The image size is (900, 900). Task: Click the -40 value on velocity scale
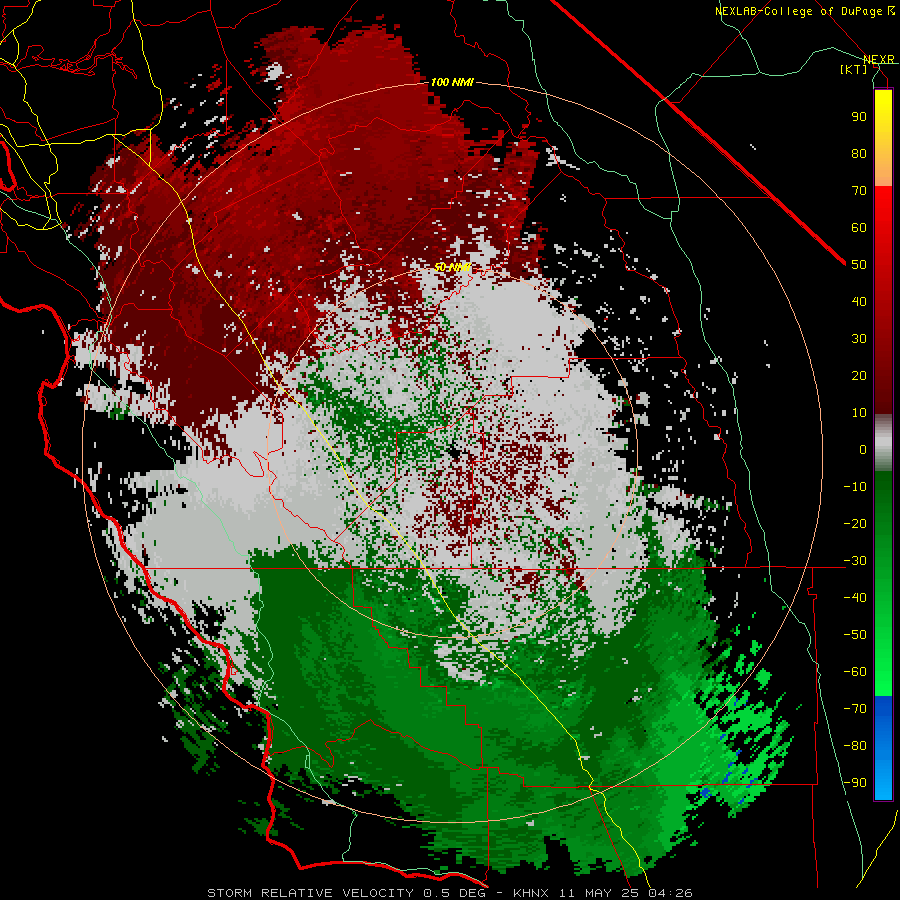(855, 598)
